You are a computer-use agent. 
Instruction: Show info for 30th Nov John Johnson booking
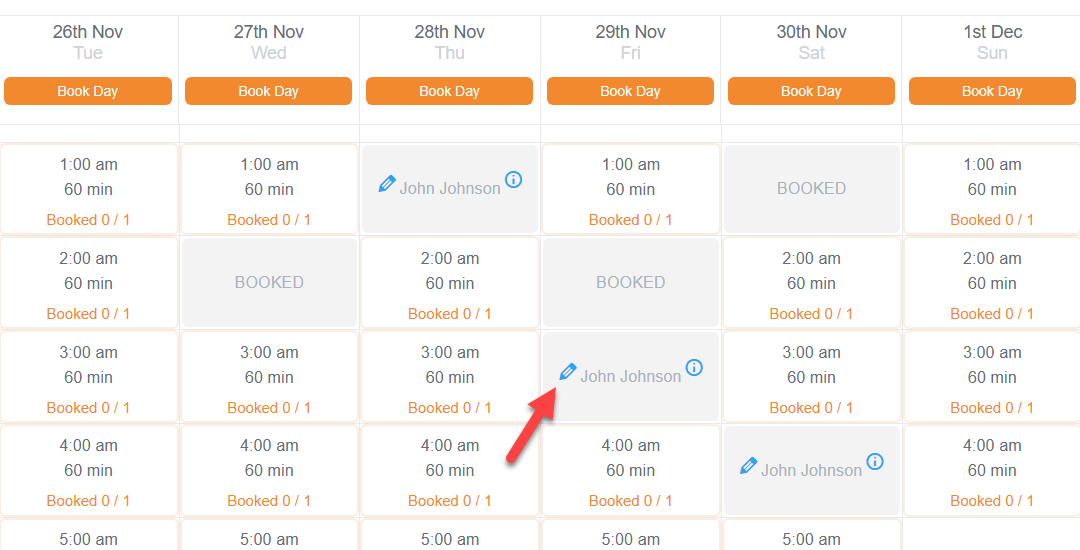pos(875,461)
